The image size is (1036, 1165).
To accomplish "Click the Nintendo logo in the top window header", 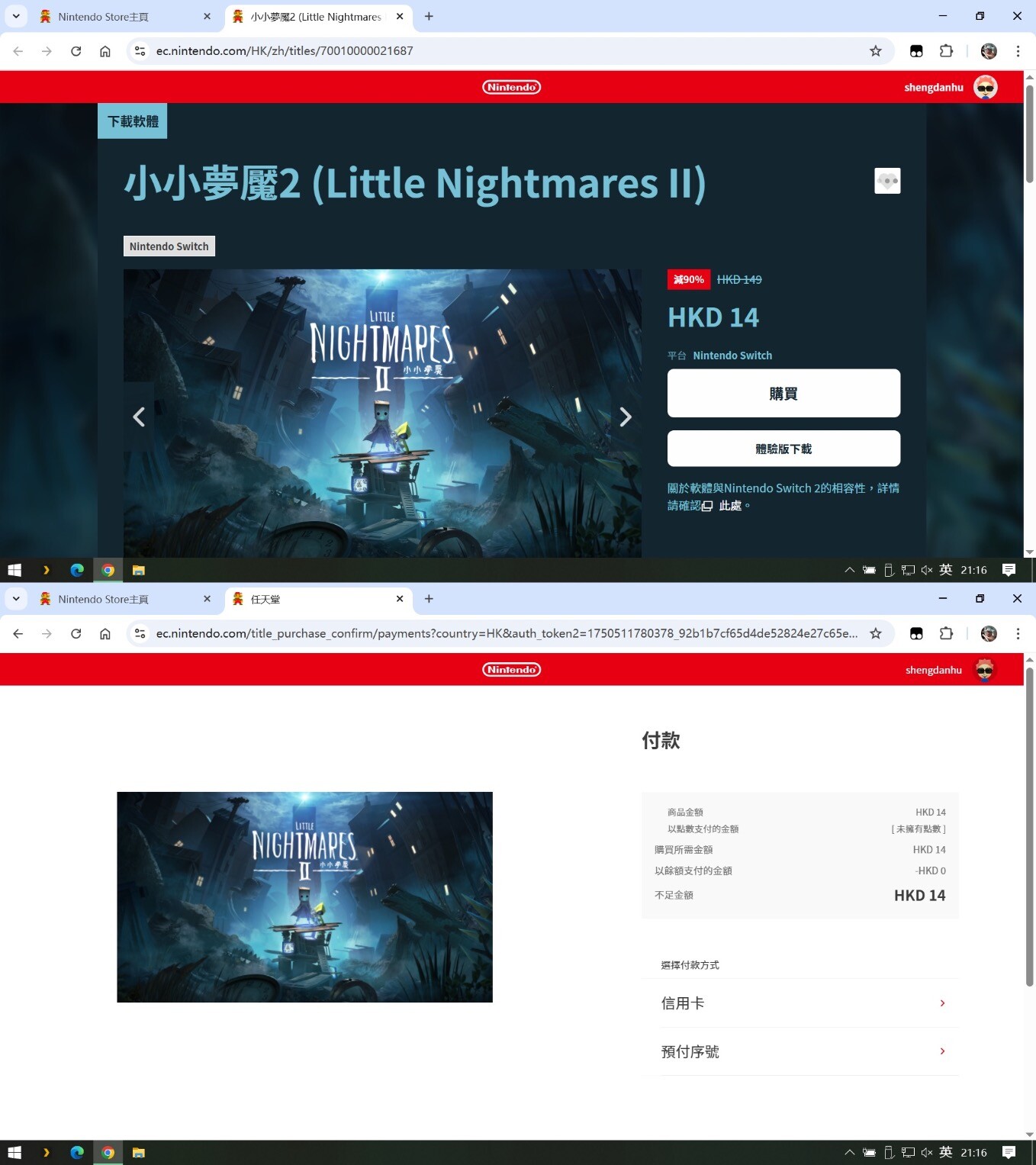I will pos(511,87).
